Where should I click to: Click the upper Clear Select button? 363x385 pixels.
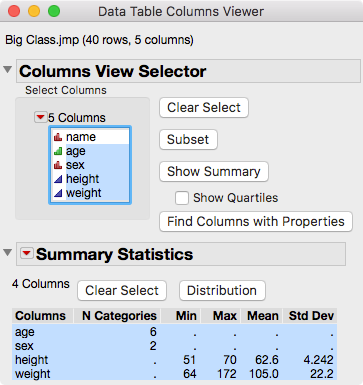coord(204,108)
